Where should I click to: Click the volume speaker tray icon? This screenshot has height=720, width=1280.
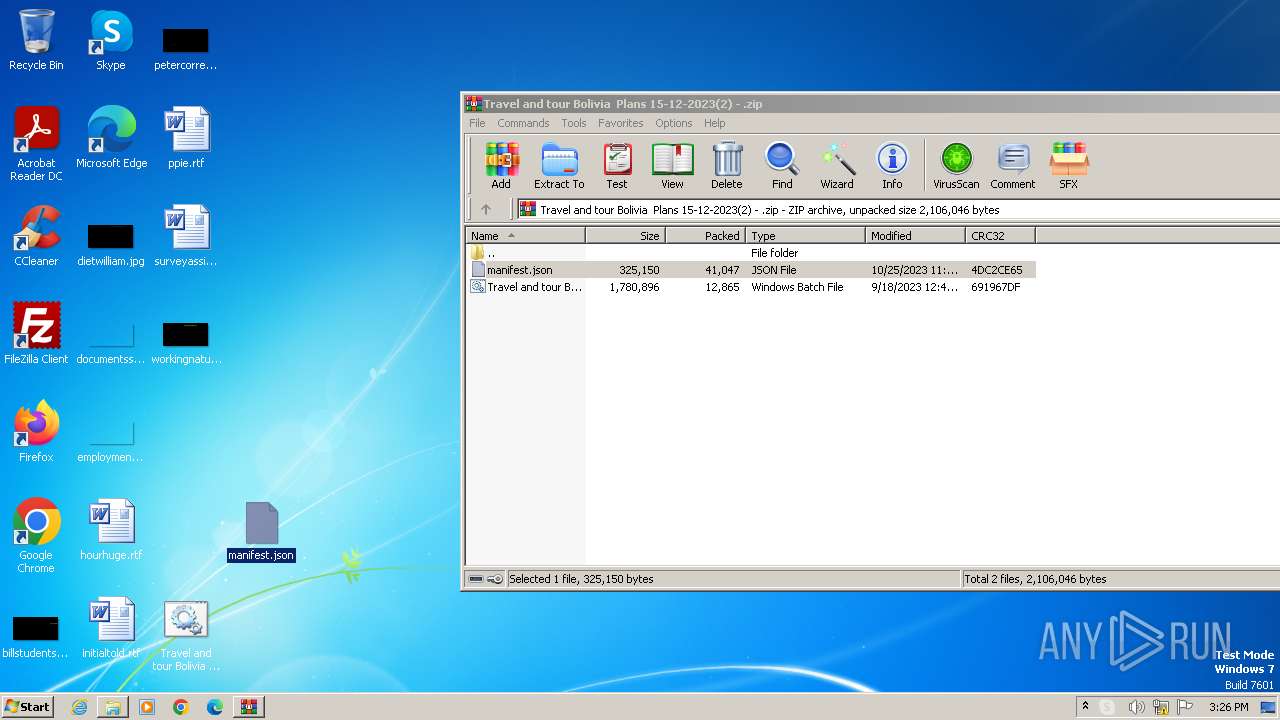coord(1135,707)
